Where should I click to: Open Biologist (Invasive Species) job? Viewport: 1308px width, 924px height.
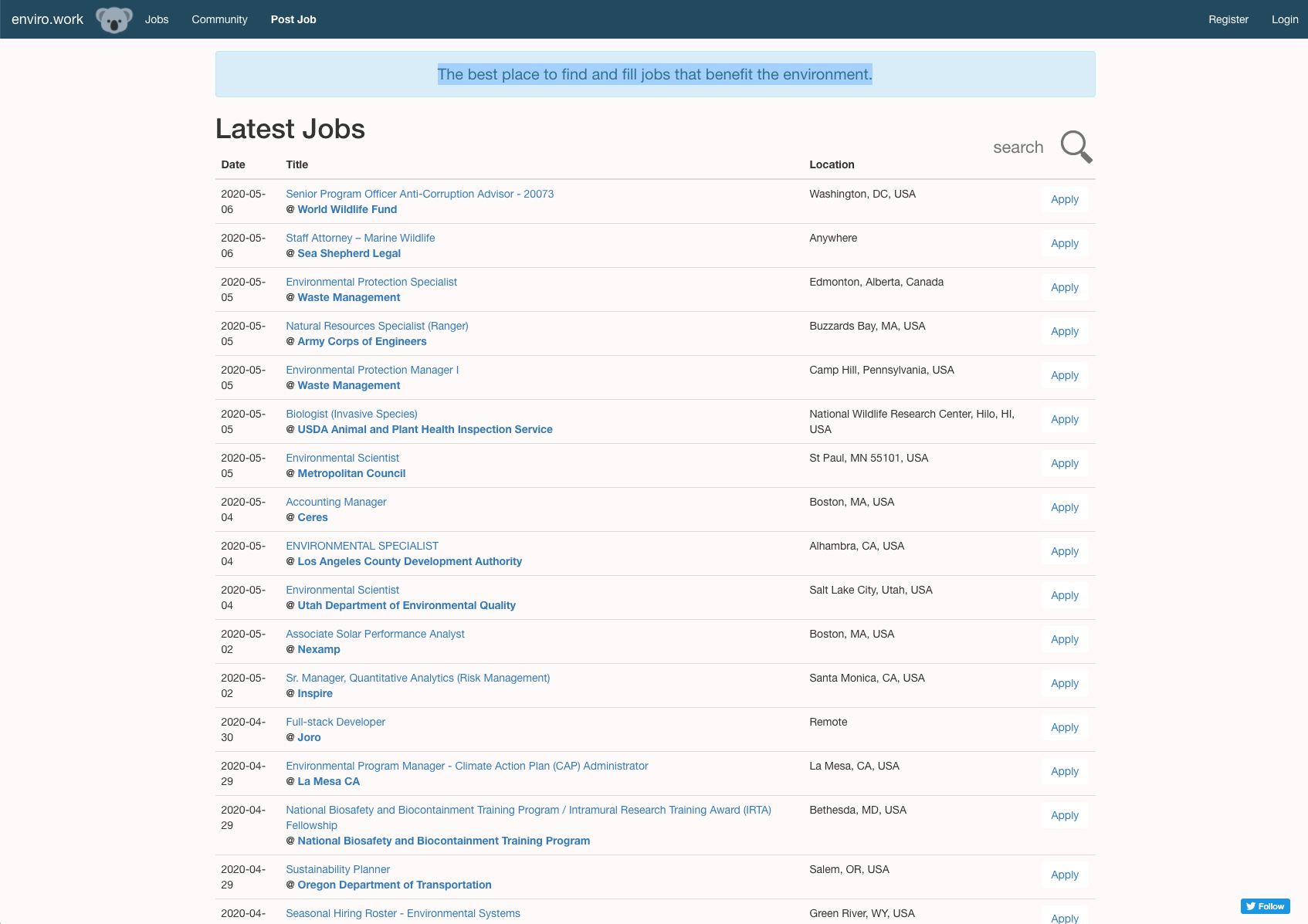click(351, 414)
